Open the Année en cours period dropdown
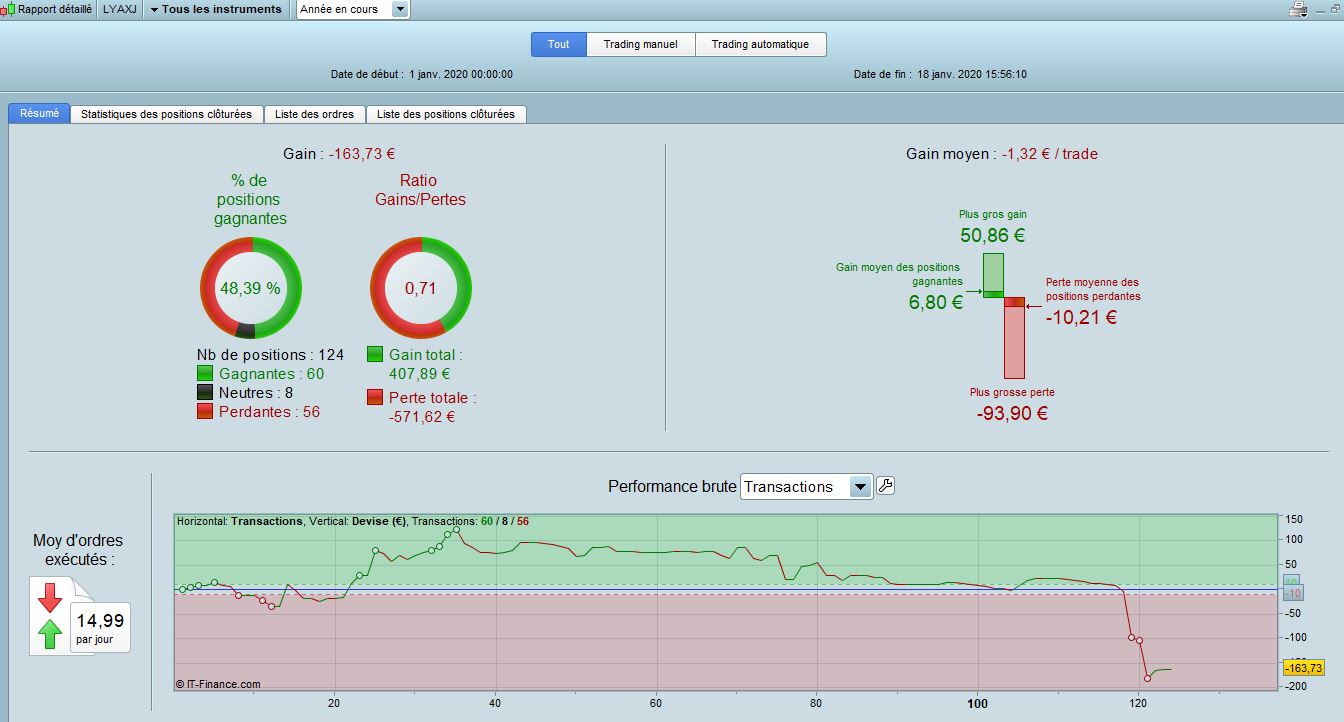This screenshot has height=722, width=1344. 353,9
